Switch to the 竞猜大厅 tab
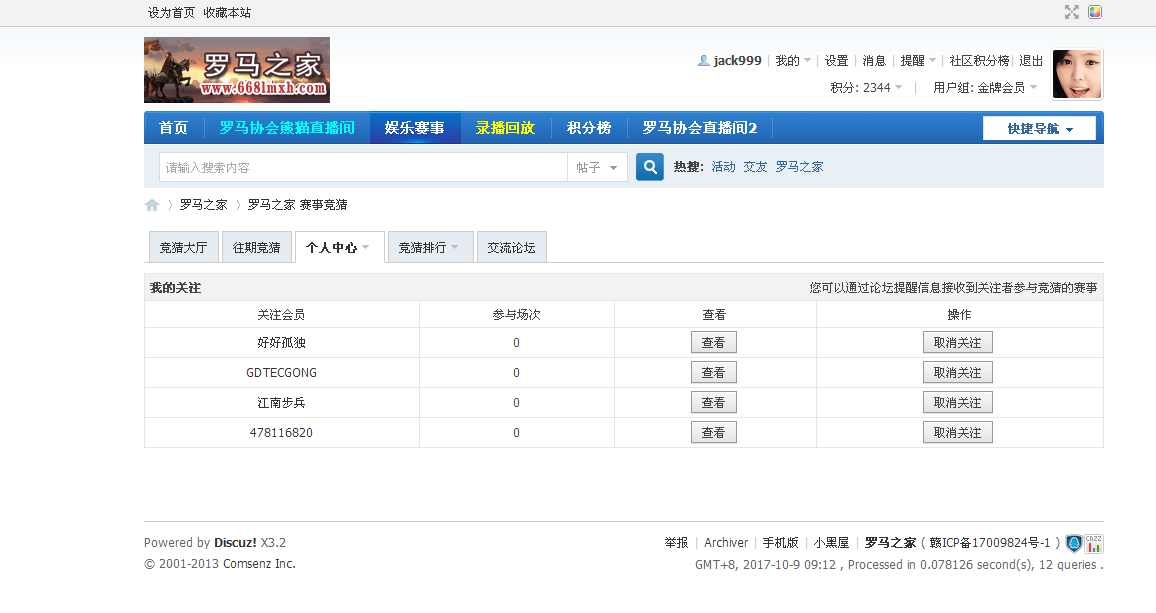1156x613 pixels. (x=184, y=248)
